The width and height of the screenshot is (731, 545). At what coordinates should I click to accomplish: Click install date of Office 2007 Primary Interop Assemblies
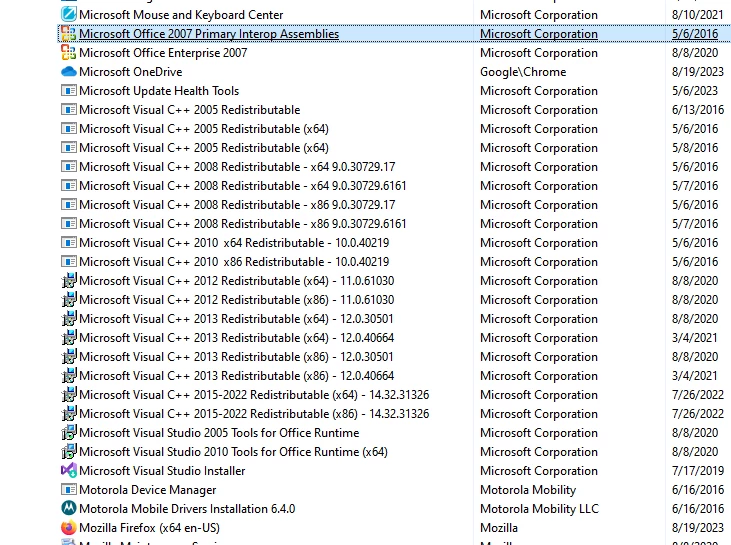[695, 34]
